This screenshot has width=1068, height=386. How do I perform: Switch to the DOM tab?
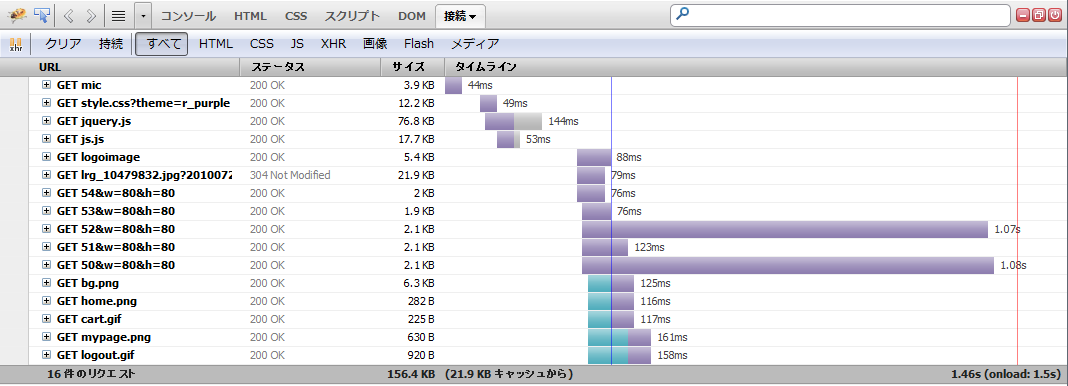pyautogui.click(x=411, y=16)
